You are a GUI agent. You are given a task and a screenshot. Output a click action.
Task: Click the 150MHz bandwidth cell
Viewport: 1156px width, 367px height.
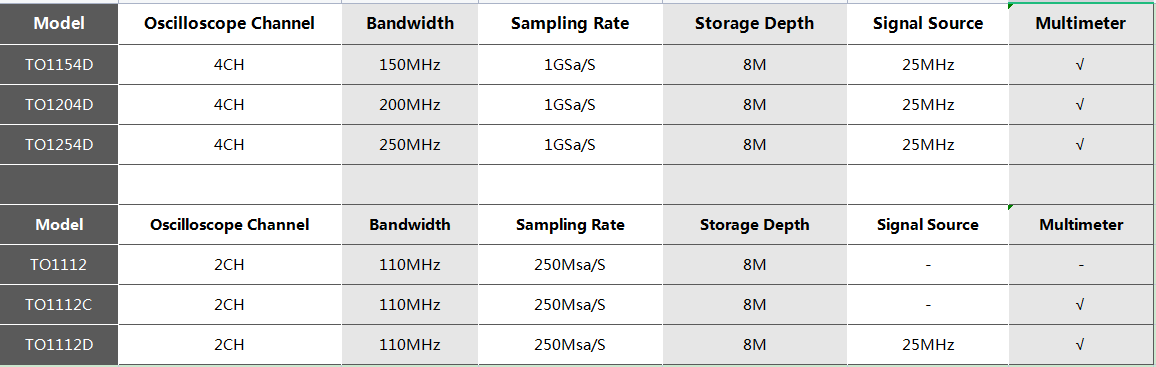(410, 65)
